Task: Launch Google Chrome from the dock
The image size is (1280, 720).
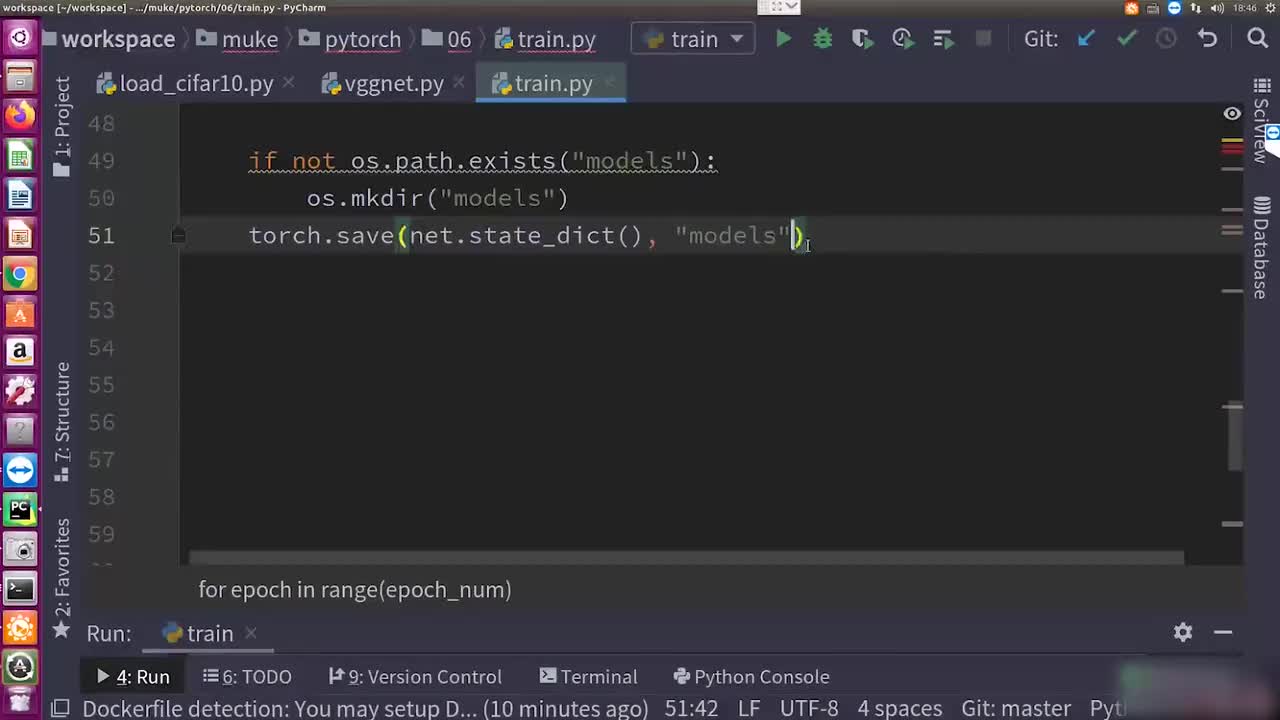Action: coord(20,274)
